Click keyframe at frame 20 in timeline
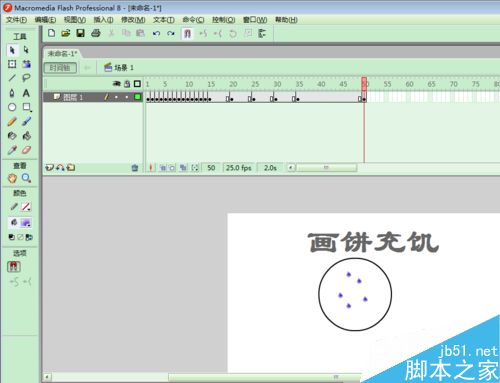The width and height of the screenshot is (500, 383). (x=232, y=98)
